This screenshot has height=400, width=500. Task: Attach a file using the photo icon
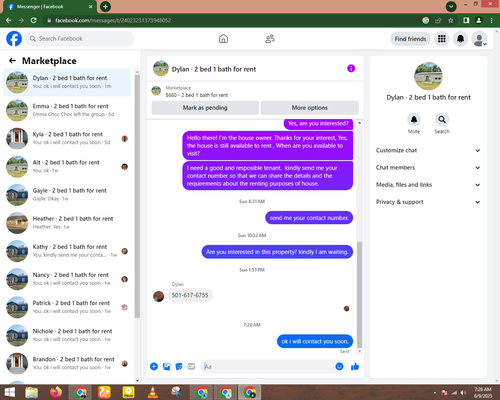[x=166, y=367]
